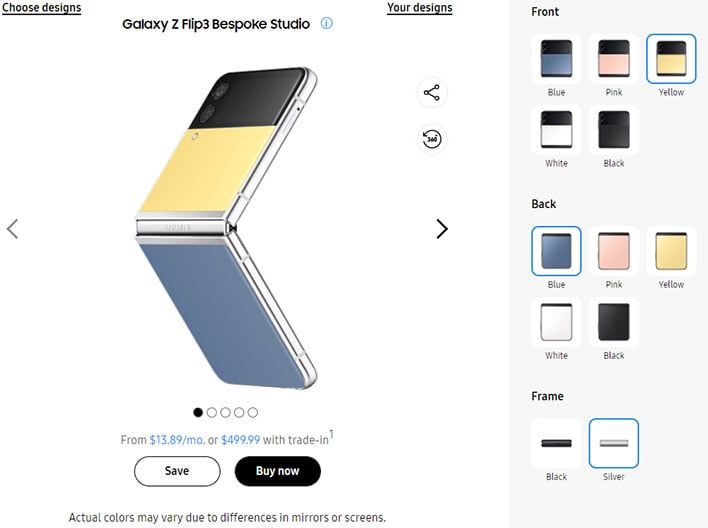Image resolution: width=708 pixels, height=528 pixels.
Task: Select the third carousel dot
Action: pos(225,412)
